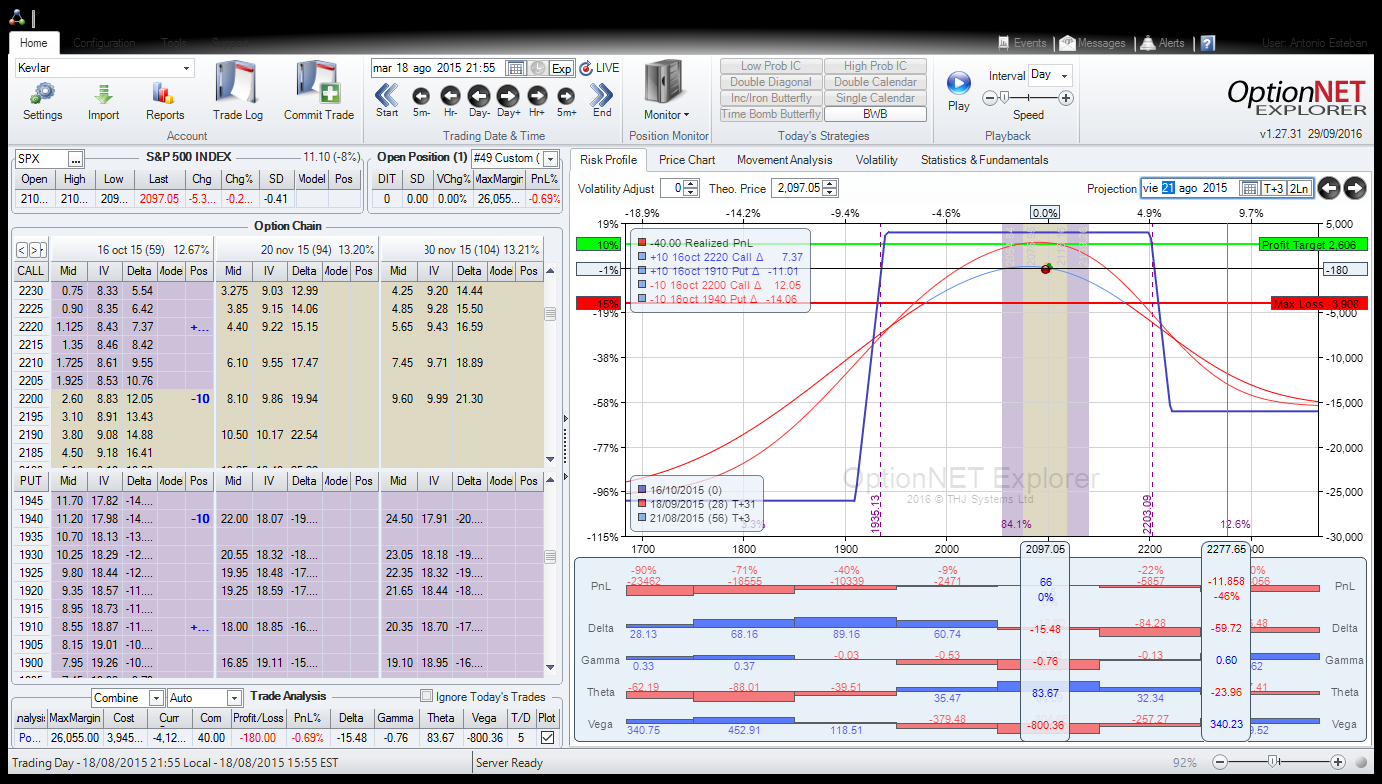1382x784 pixels.
Task: Open the Reports chart icon
Action: (164, 94)
